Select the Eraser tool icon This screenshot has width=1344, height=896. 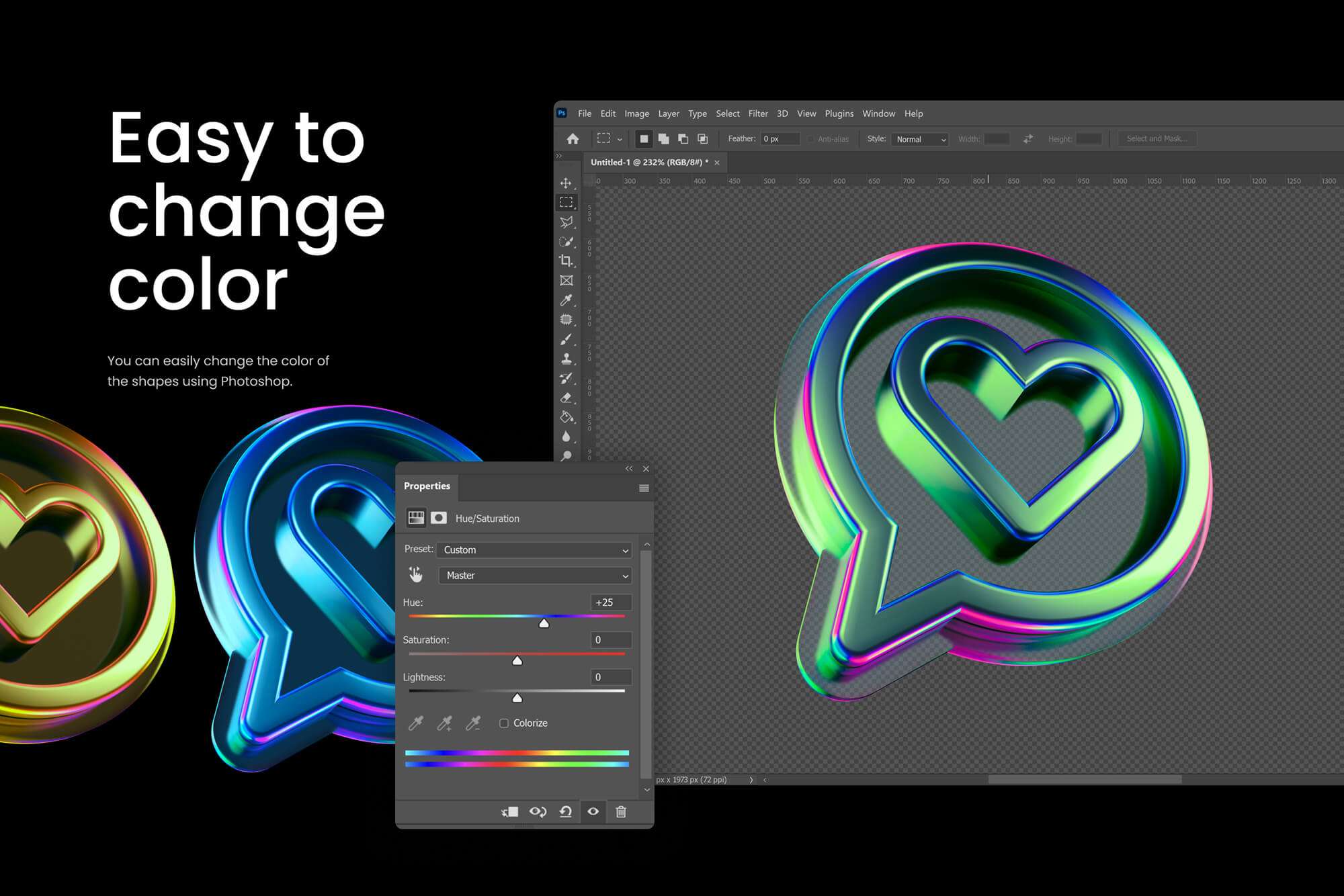tap(567, 397)
